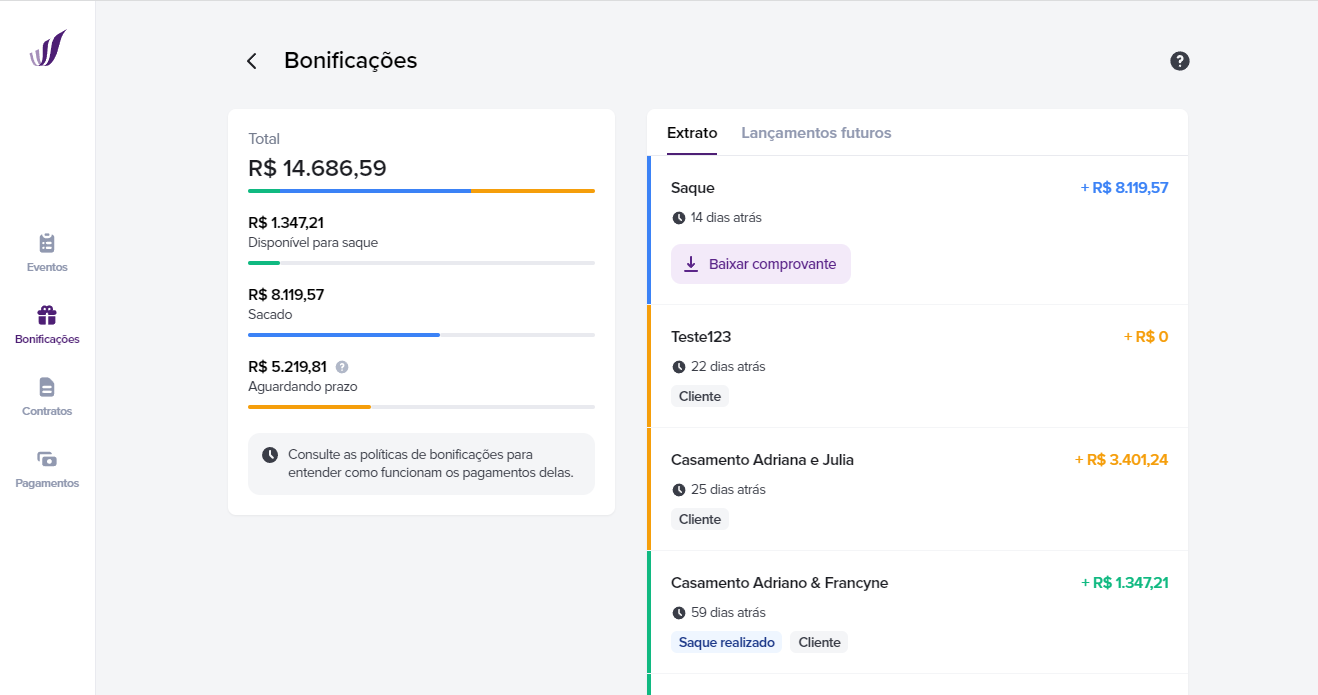Open the help question mark icon
The width and height of the screenshot is (1318, 695).
click(1180, 61)
